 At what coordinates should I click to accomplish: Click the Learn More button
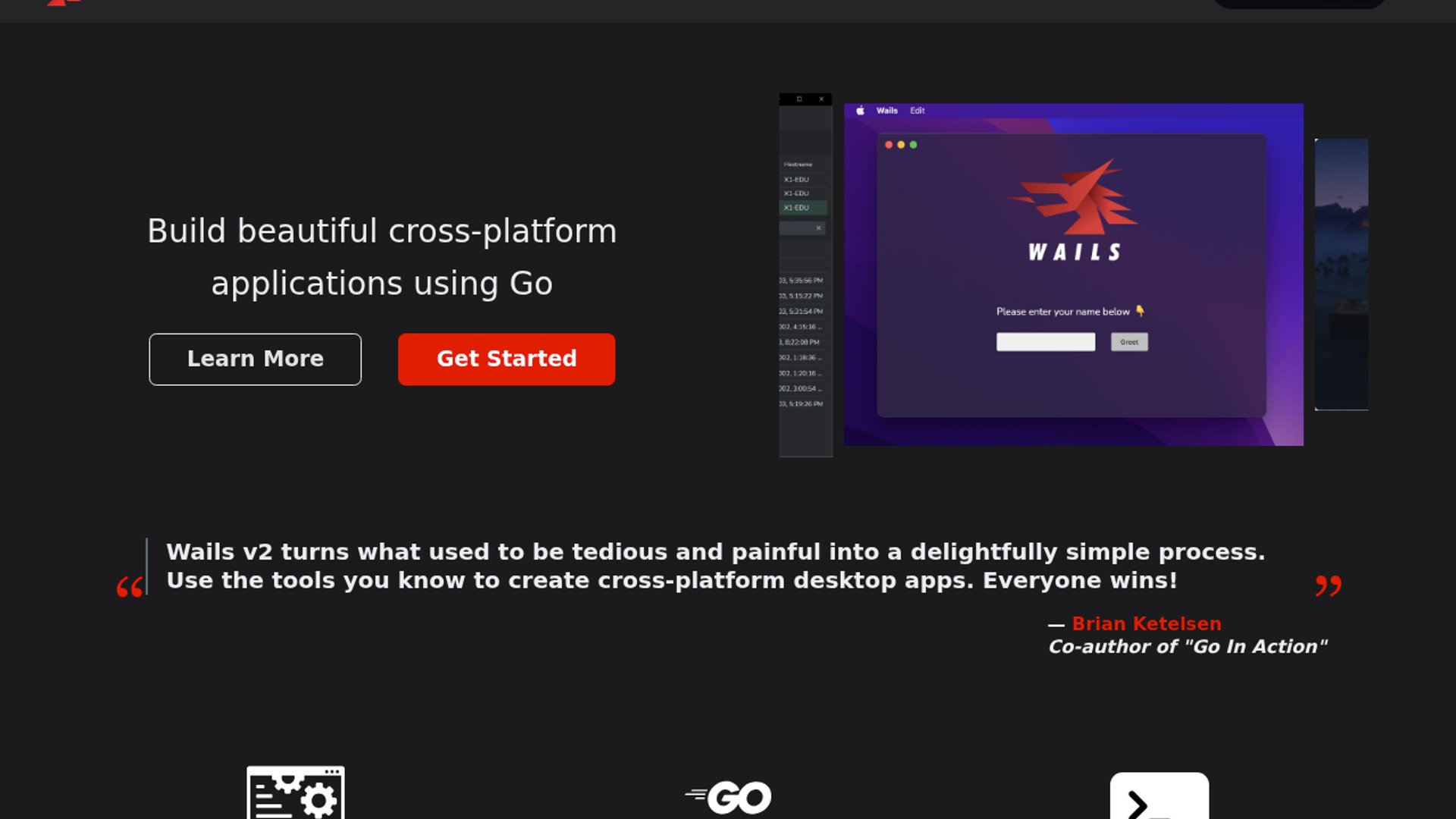coord(255,359)
